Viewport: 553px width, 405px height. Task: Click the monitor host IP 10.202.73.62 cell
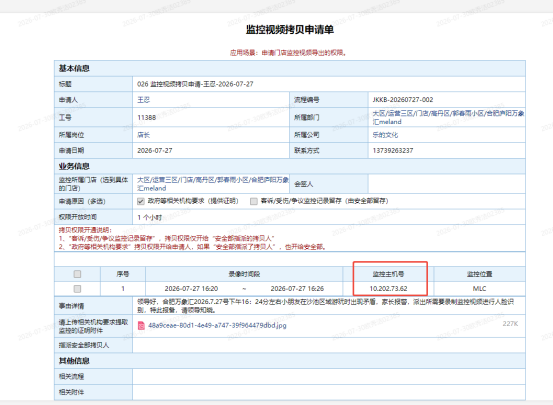pyautogui.click(x=388, y=289)
